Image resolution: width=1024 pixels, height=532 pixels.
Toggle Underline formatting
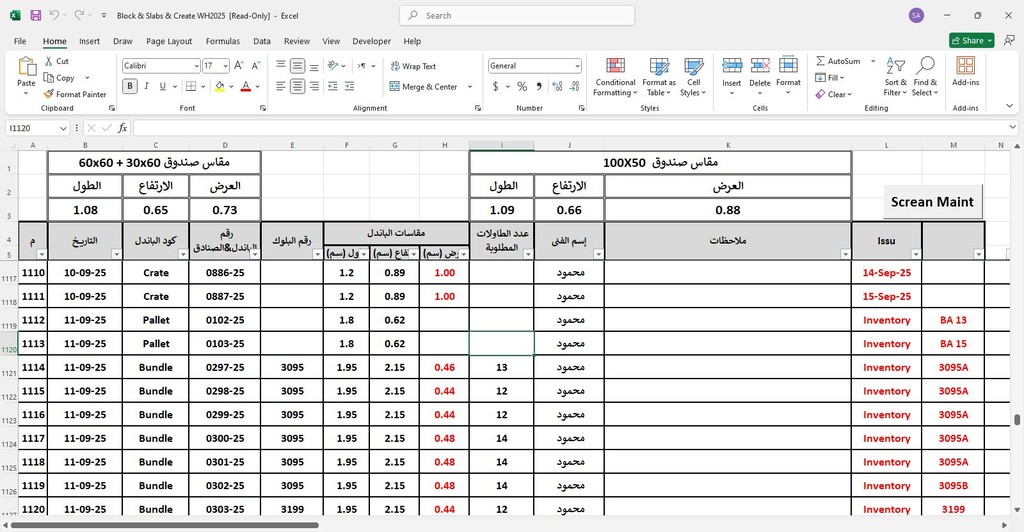click(x=163, y=86)
